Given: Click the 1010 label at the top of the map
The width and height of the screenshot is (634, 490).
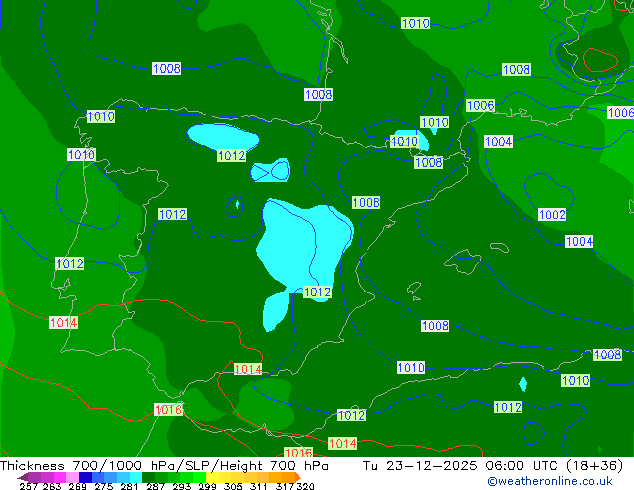Looking at the screenshot, I should (x=416, y=23).
